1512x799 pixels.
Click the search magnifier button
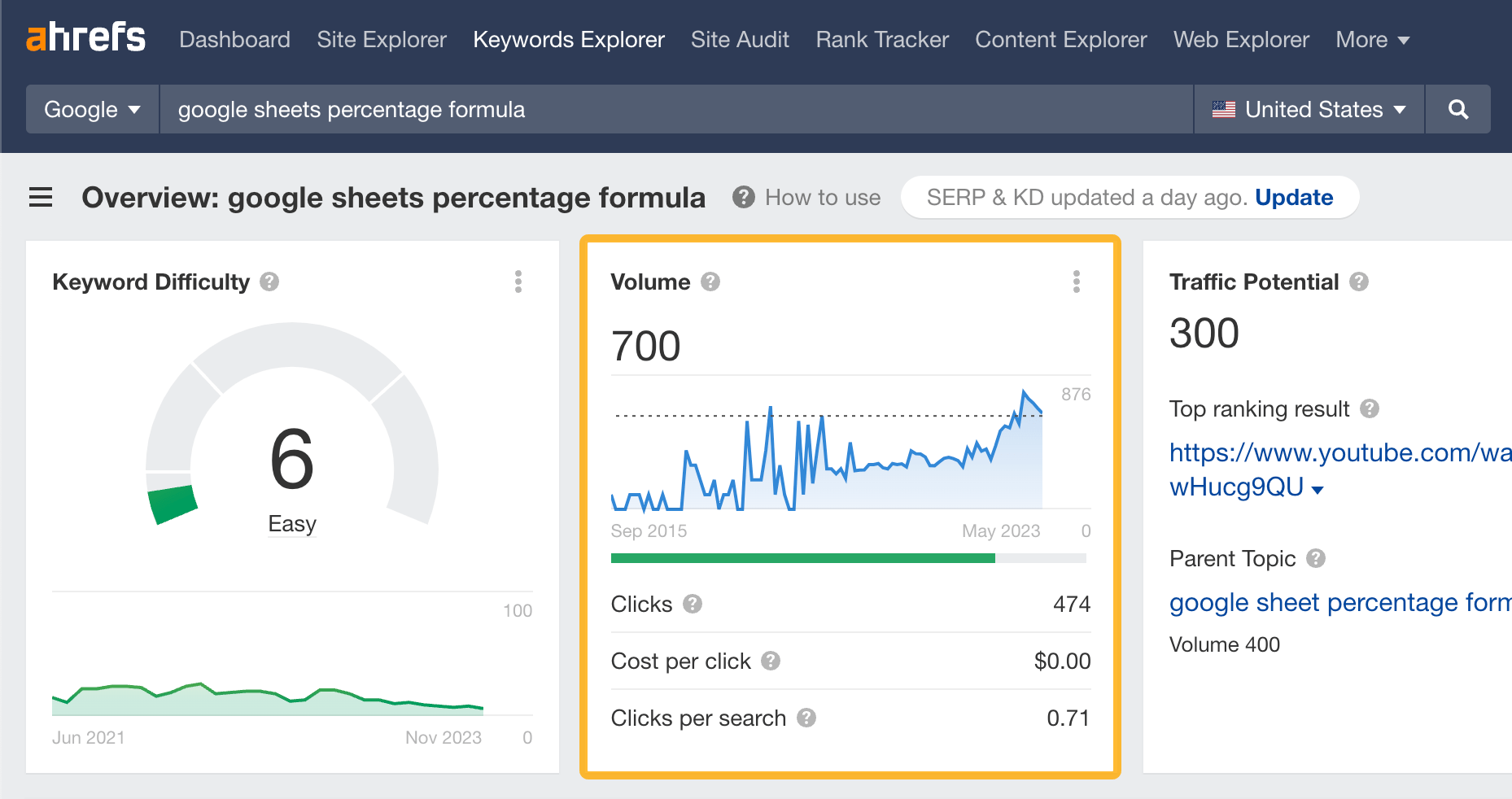[x=1457, y=110]
